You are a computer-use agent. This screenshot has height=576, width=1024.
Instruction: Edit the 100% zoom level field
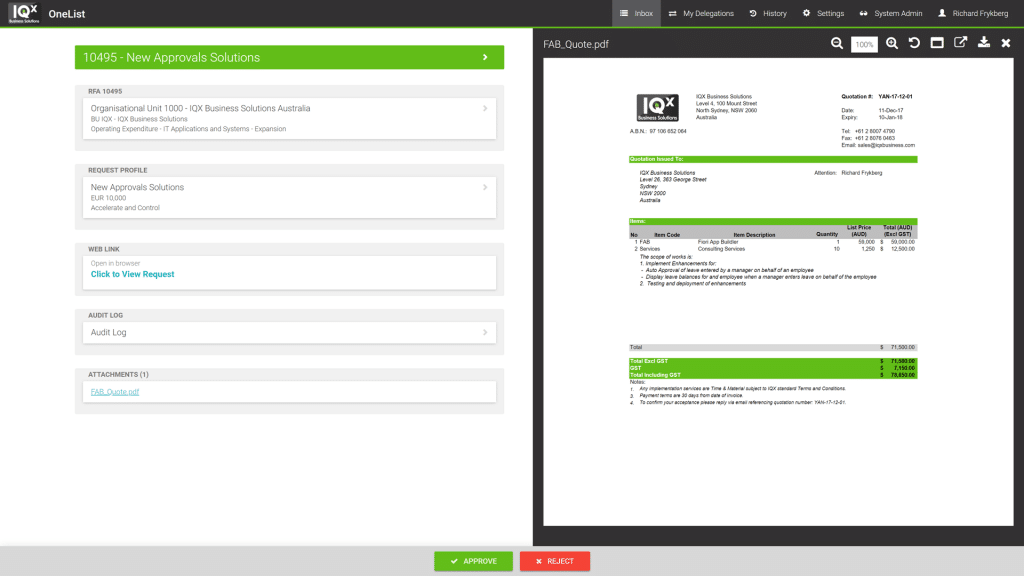(x=864, y=44)
